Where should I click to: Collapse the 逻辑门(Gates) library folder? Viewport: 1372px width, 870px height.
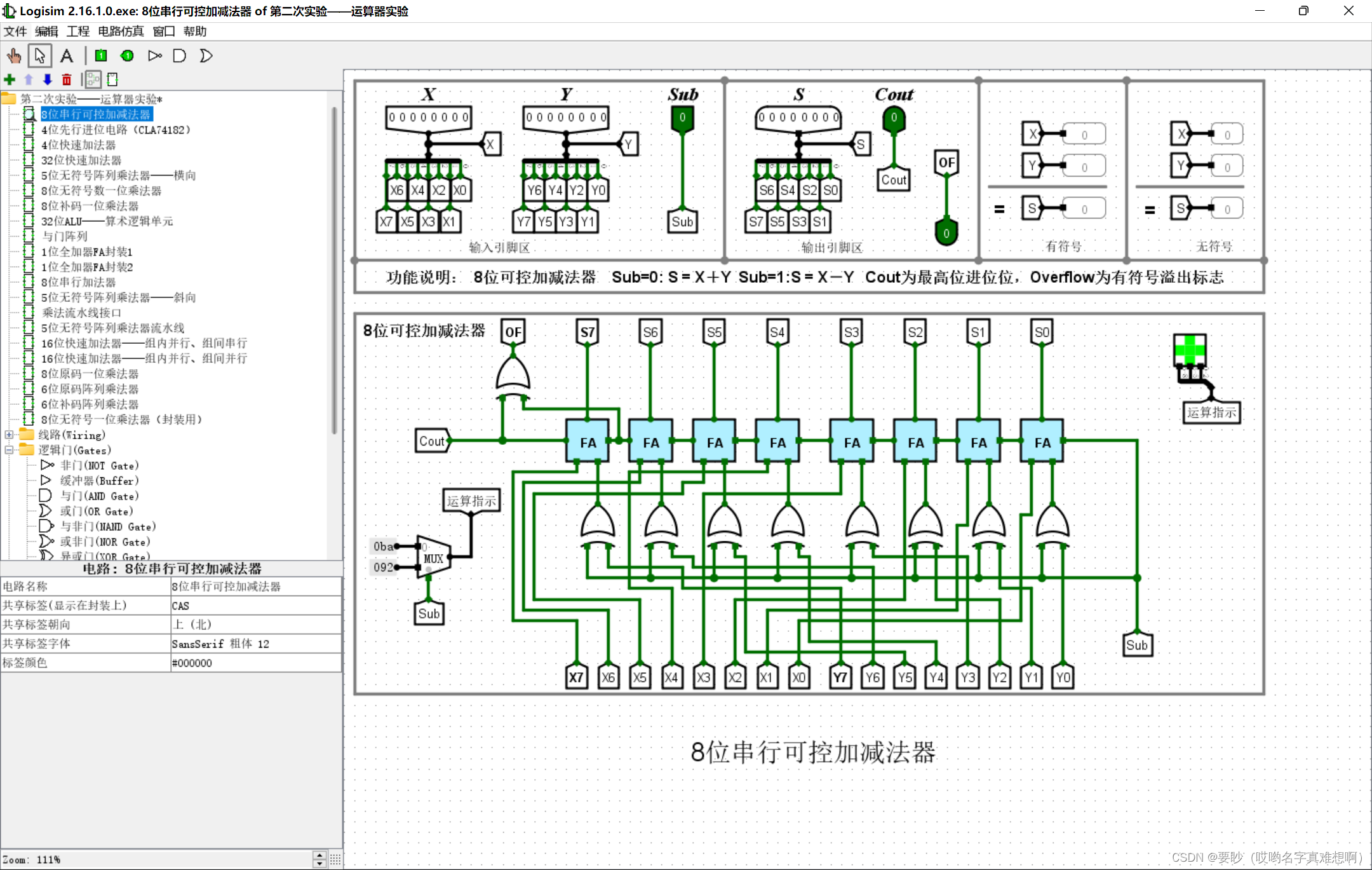pos(9,450)
